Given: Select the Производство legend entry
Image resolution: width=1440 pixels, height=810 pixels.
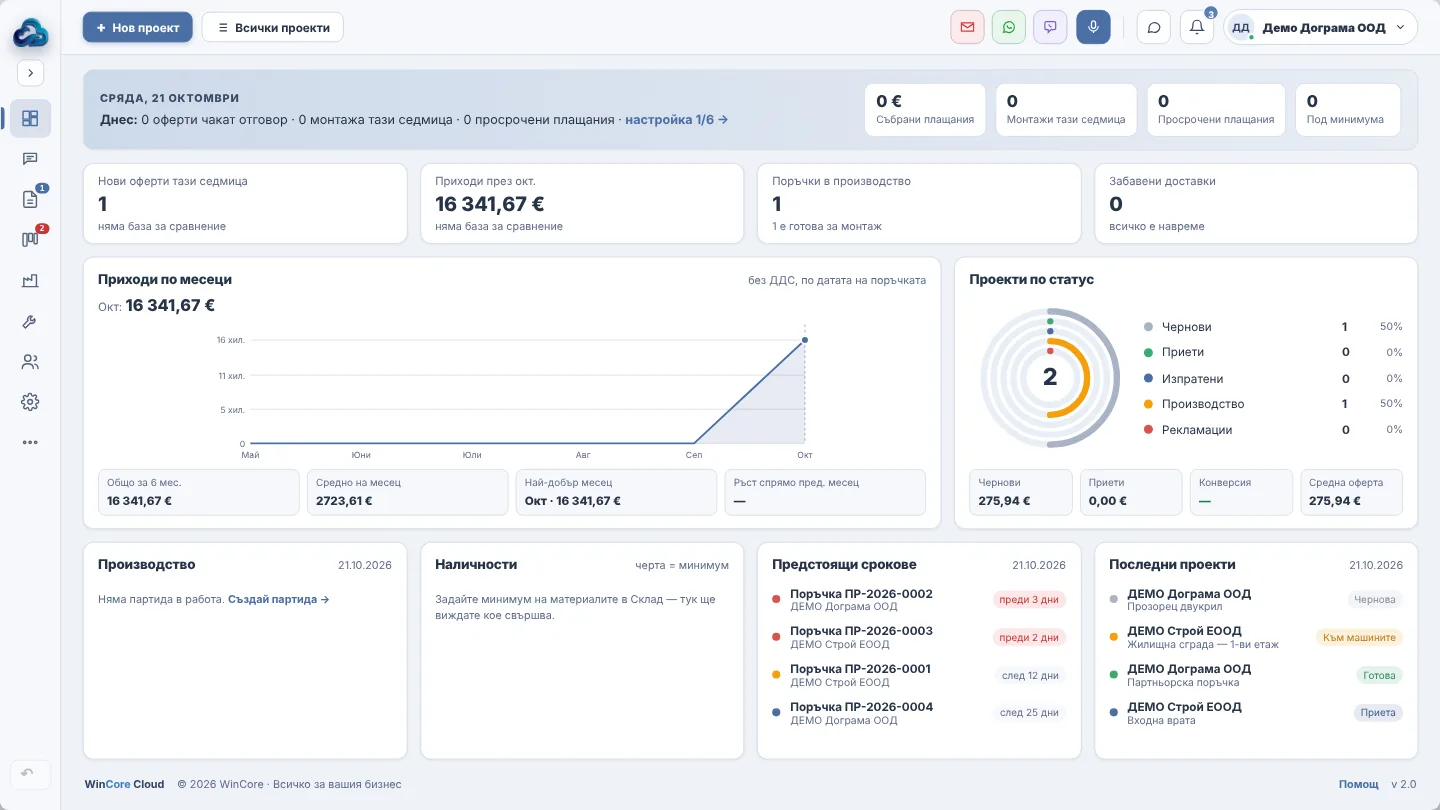Looking at the screenshot, I should click(x=1273, y=404).
